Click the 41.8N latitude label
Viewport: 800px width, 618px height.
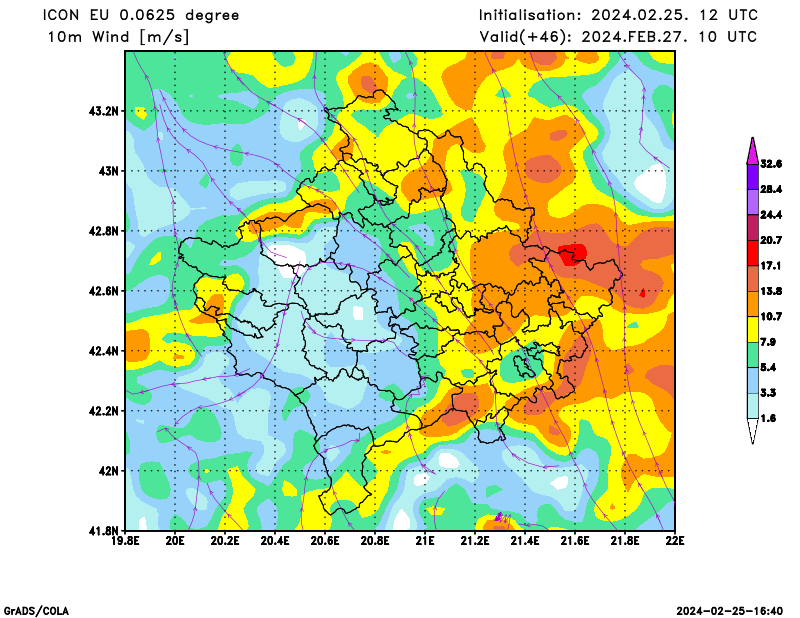tap(104, 531)
